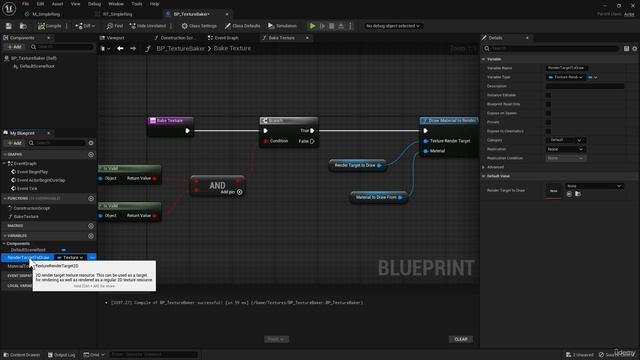Open RenderTargetToDraw Texture type dropdown
The width and height of the screenshot is (640, 360).
click(71, 258)
